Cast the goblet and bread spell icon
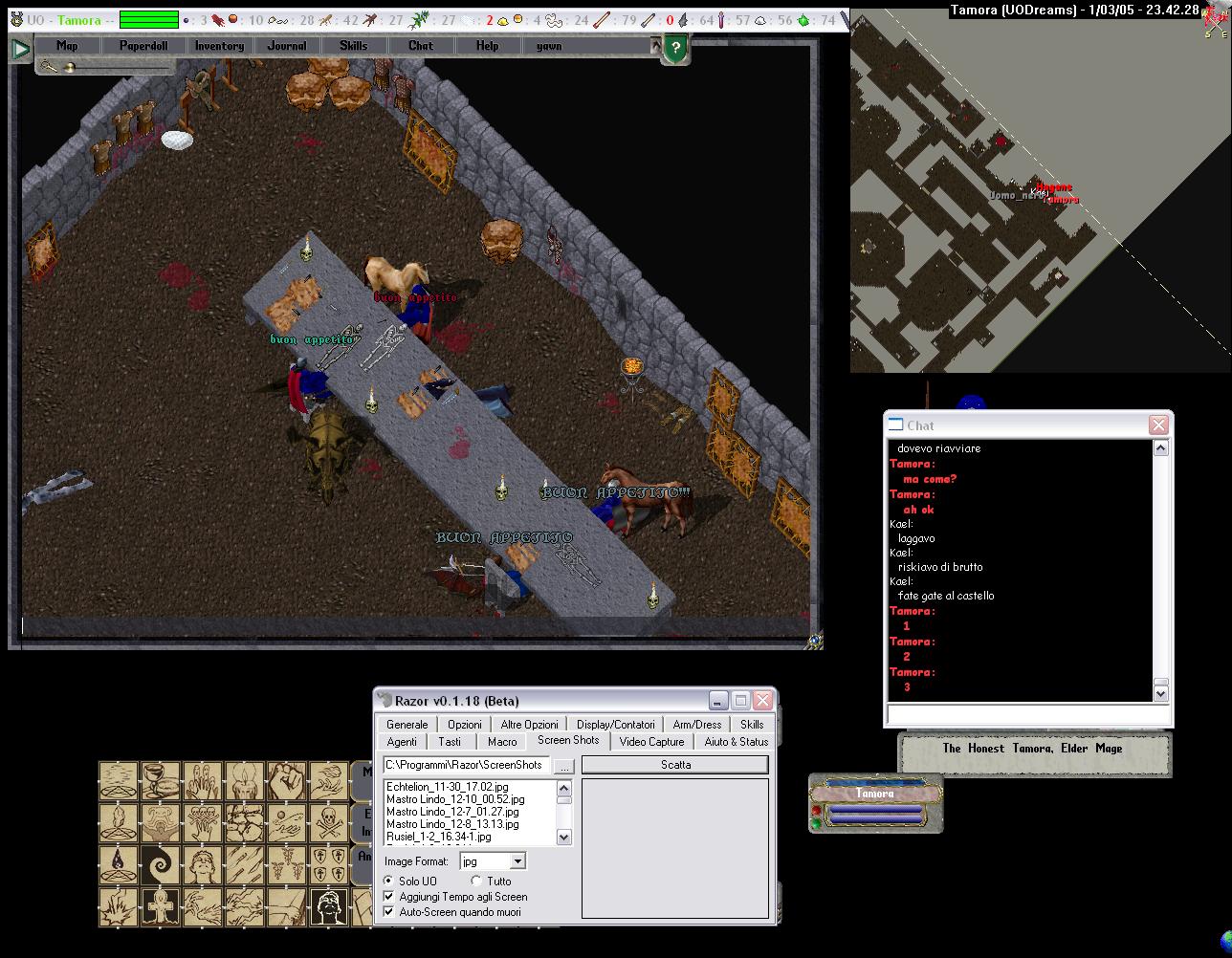Viewport: 1232px width, 958px height. [x=161, y=781]
